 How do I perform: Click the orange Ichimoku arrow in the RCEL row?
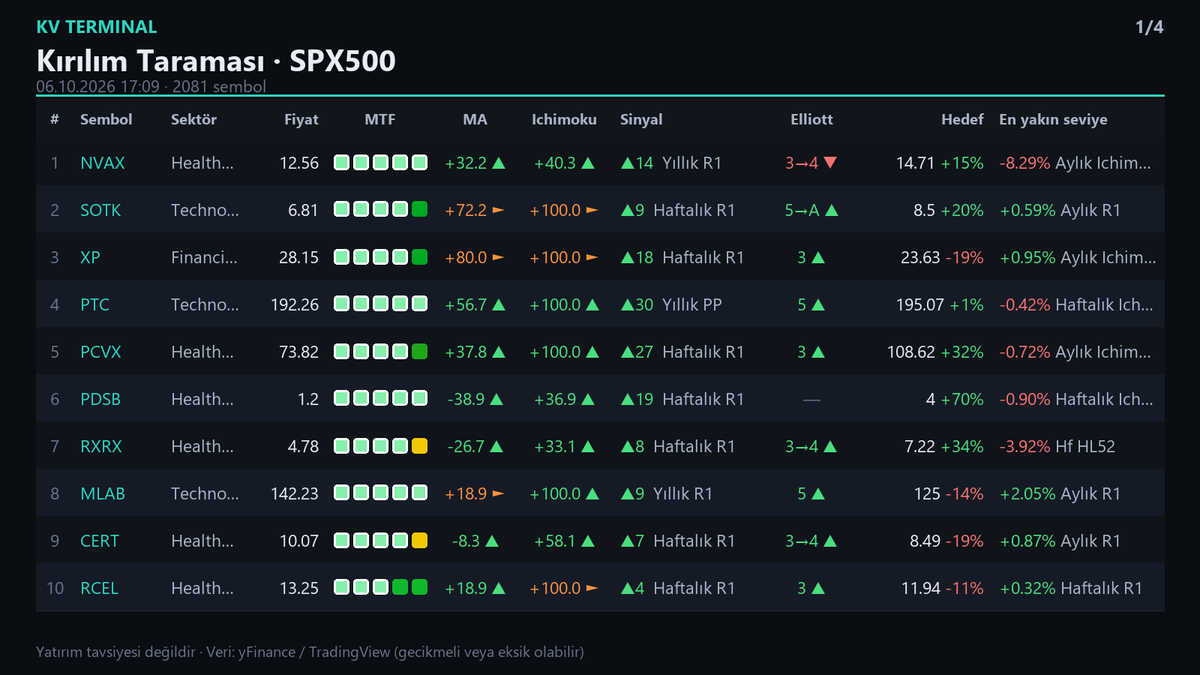[x=591, y=588]
